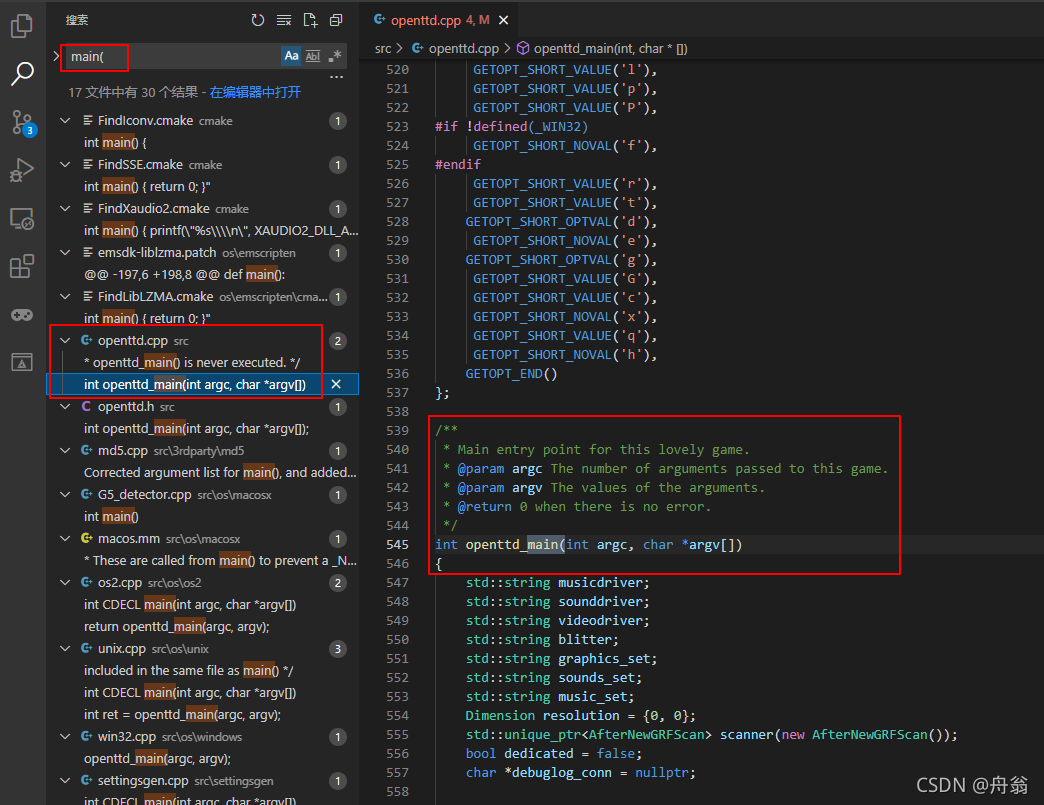This screenshot has width=1044, height=805.
Task: Collapse win32.cpp results group
Action: coord(65,736)
